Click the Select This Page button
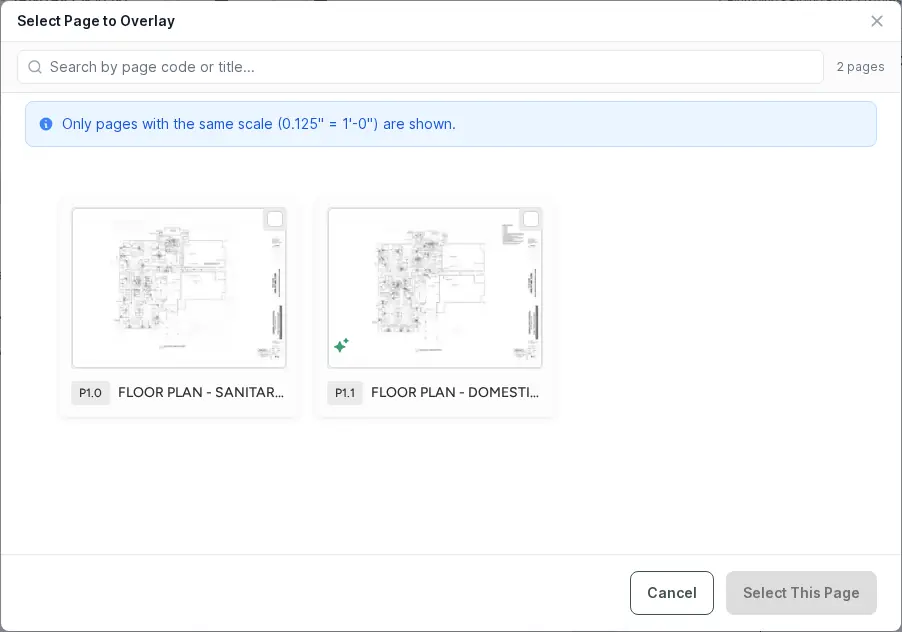The width and height of the screenshot is (902, 632). 801,593
